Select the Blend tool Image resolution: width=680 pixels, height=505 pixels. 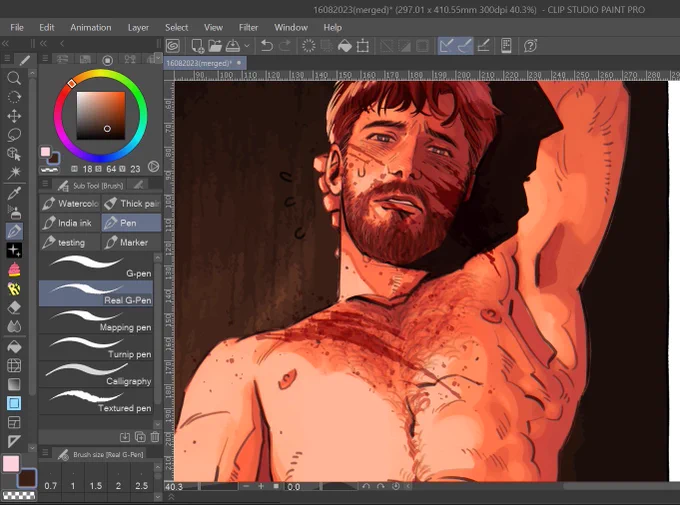click(14, 327)
